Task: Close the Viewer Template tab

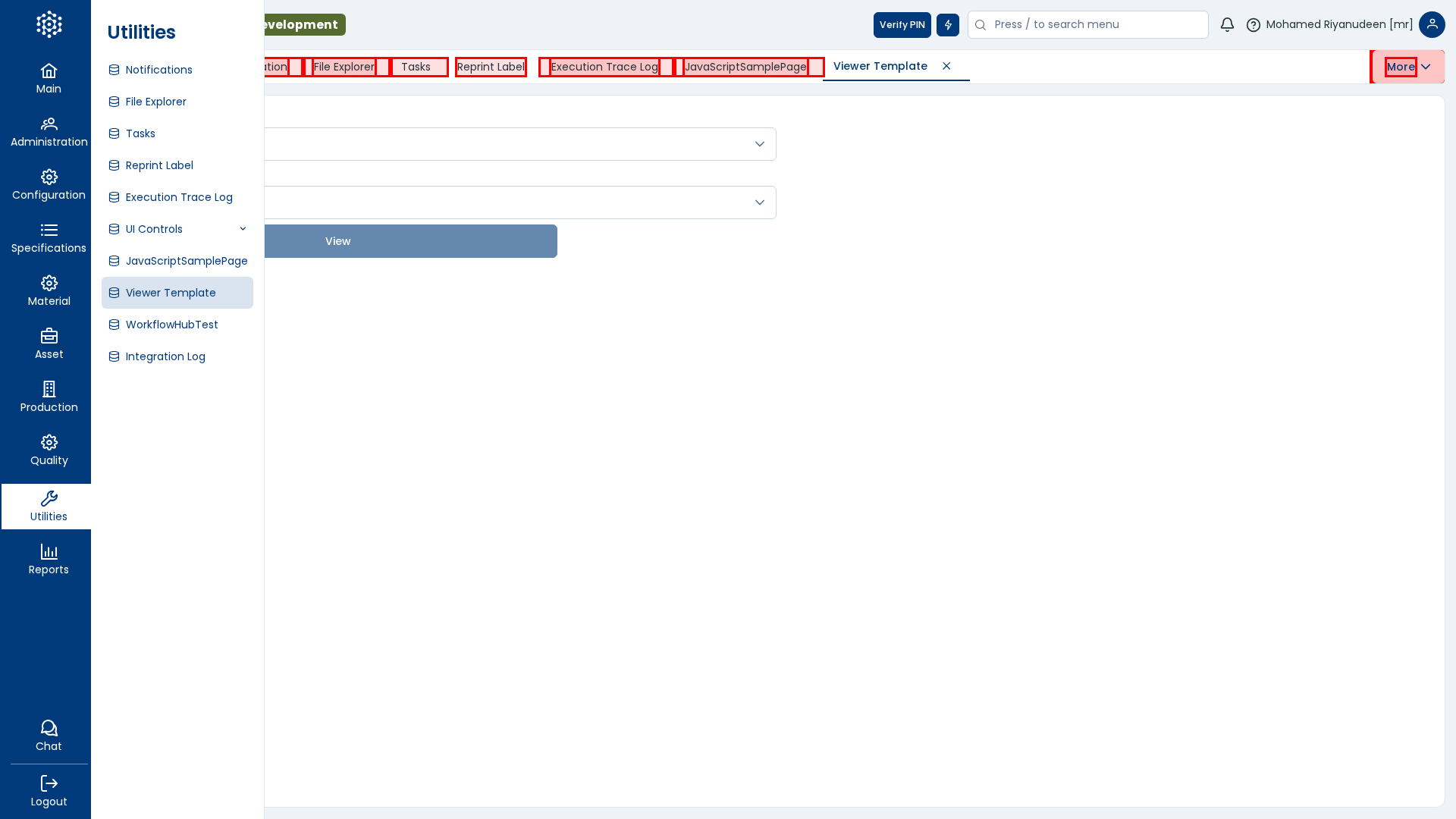Action: [x=946, y=66]
